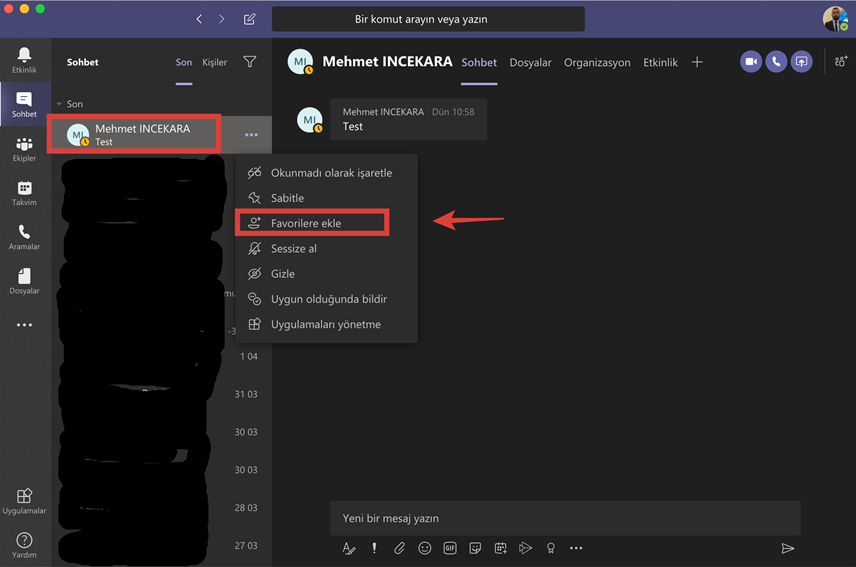Open text formatting options in composer
The width and height of the screenshot is (856, 567).
(349, 548)
